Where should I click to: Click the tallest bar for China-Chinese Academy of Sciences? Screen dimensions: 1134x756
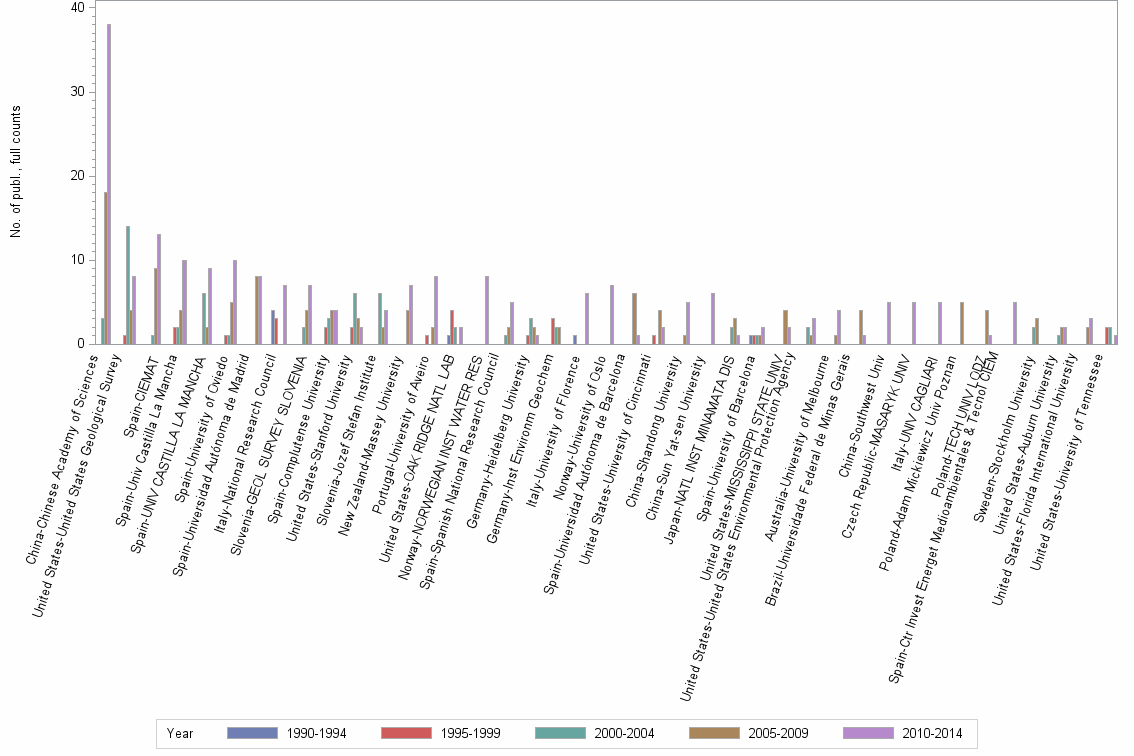(x=110, y=180)
